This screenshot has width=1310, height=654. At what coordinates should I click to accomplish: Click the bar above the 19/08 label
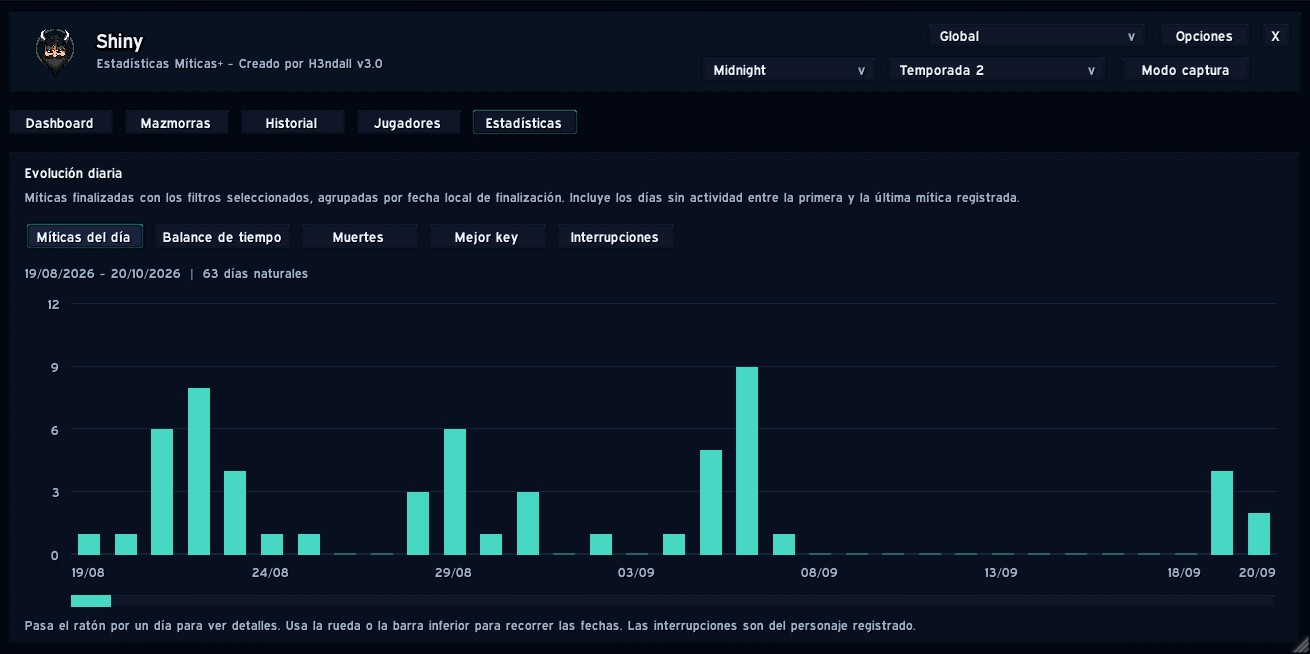89,544
